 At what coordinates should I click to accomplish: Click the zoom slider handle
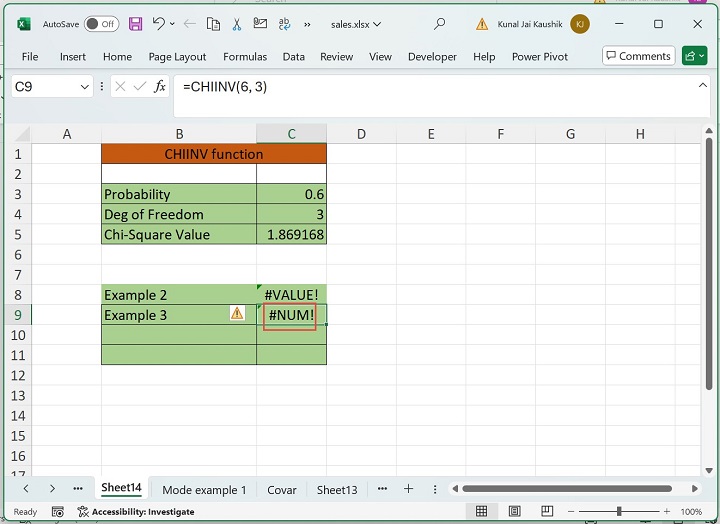click(619, 511)
